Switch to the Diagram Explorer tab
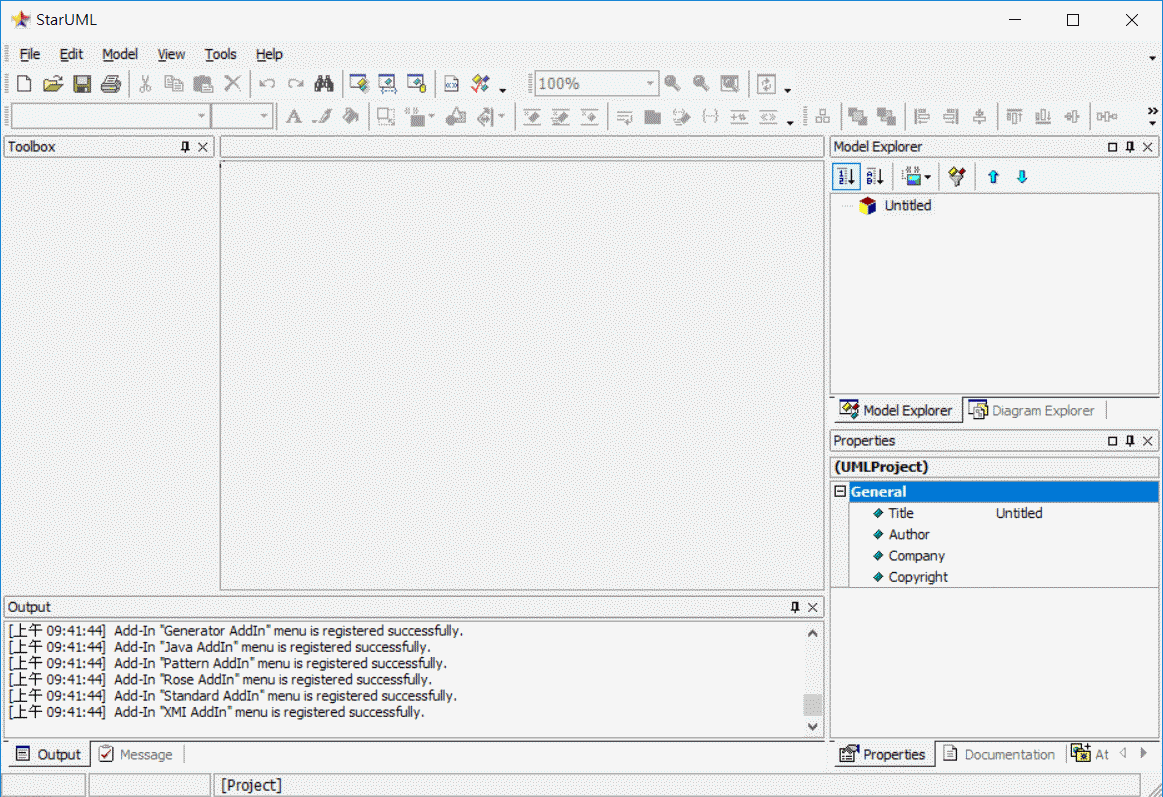This screenshot has width=1163, height=797. point(1032,410)
